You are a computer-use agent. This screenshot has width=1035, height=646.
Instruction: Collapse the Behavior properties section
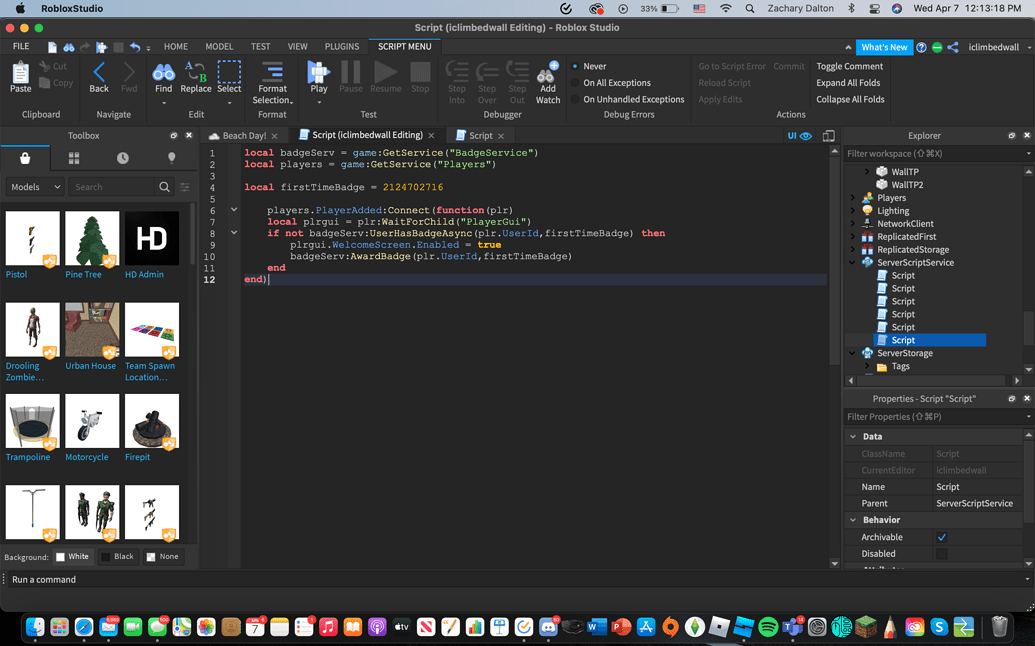click(853, 520)
